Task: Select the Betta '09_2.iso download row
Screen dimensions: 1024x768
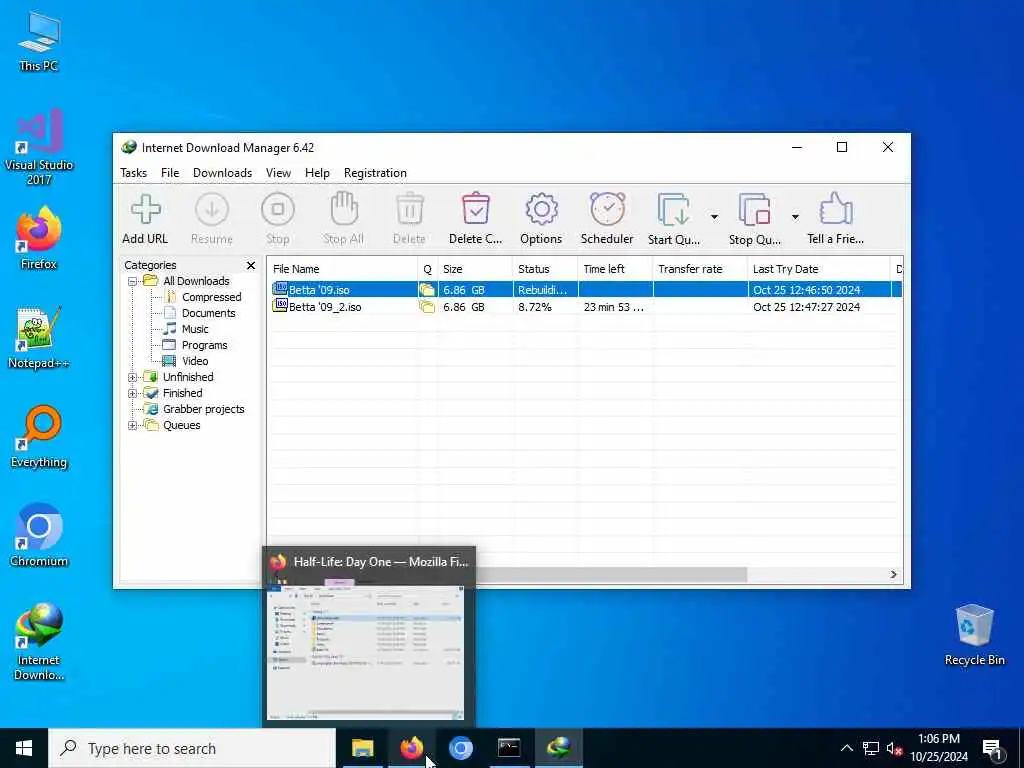Action: (584, 307)
